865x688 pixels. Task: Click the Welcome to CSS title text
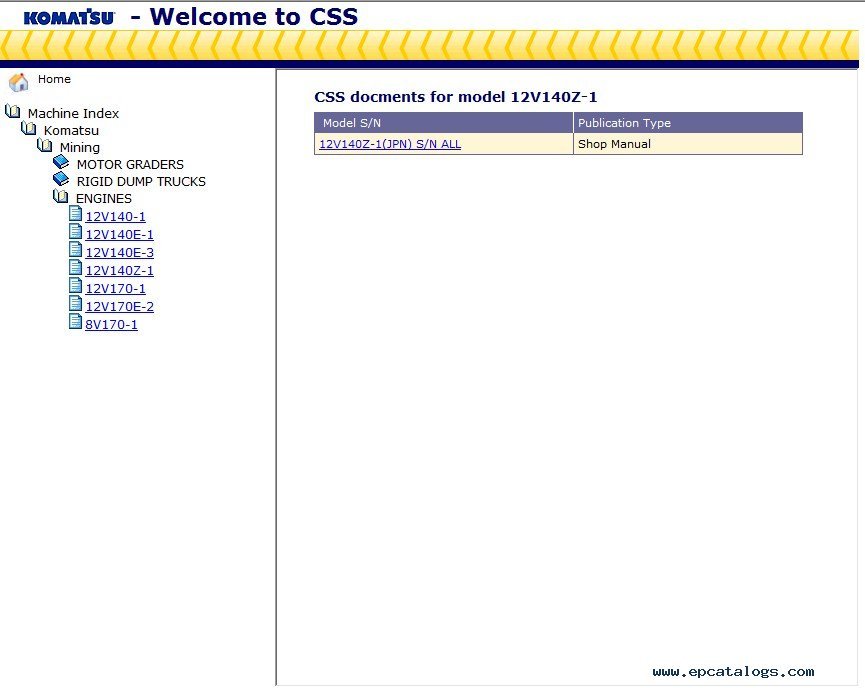pos(254,17)
